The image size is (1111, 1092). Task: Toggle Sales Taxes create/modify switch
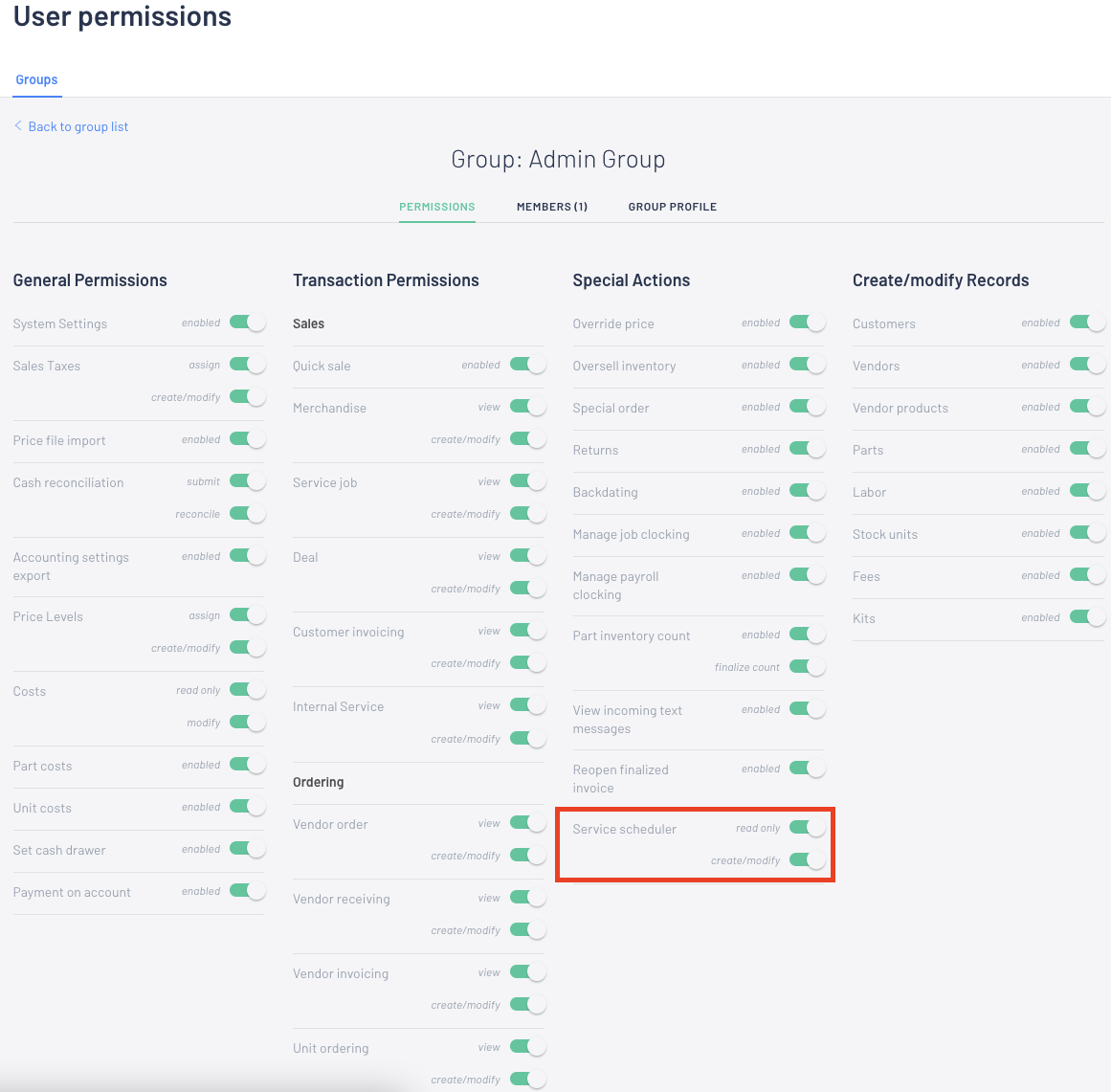(247, 397)
